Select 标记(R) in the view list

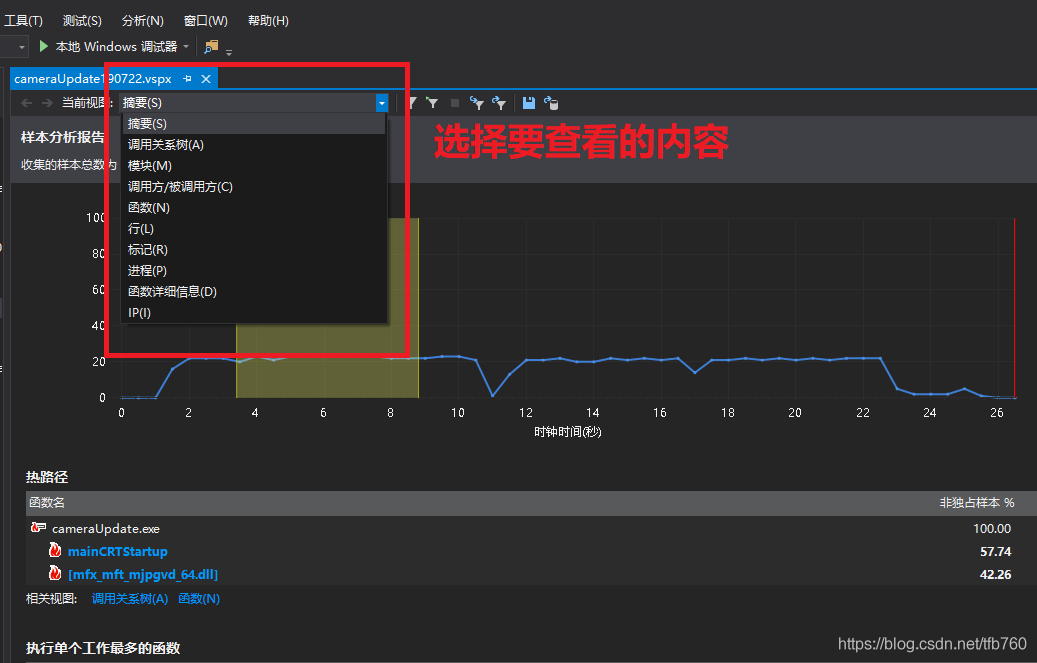pos(253,249)
